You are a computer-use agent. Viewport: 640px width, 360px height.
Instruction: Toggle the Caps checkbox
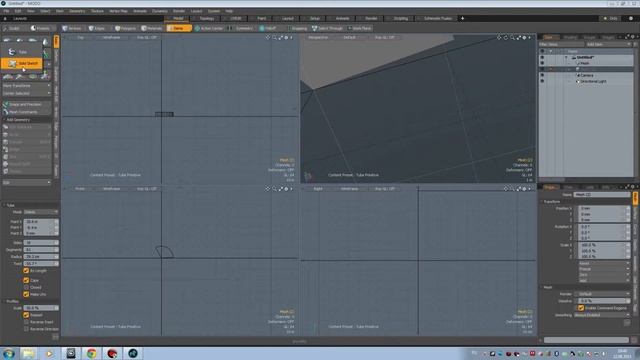click(x=26, y=280)
